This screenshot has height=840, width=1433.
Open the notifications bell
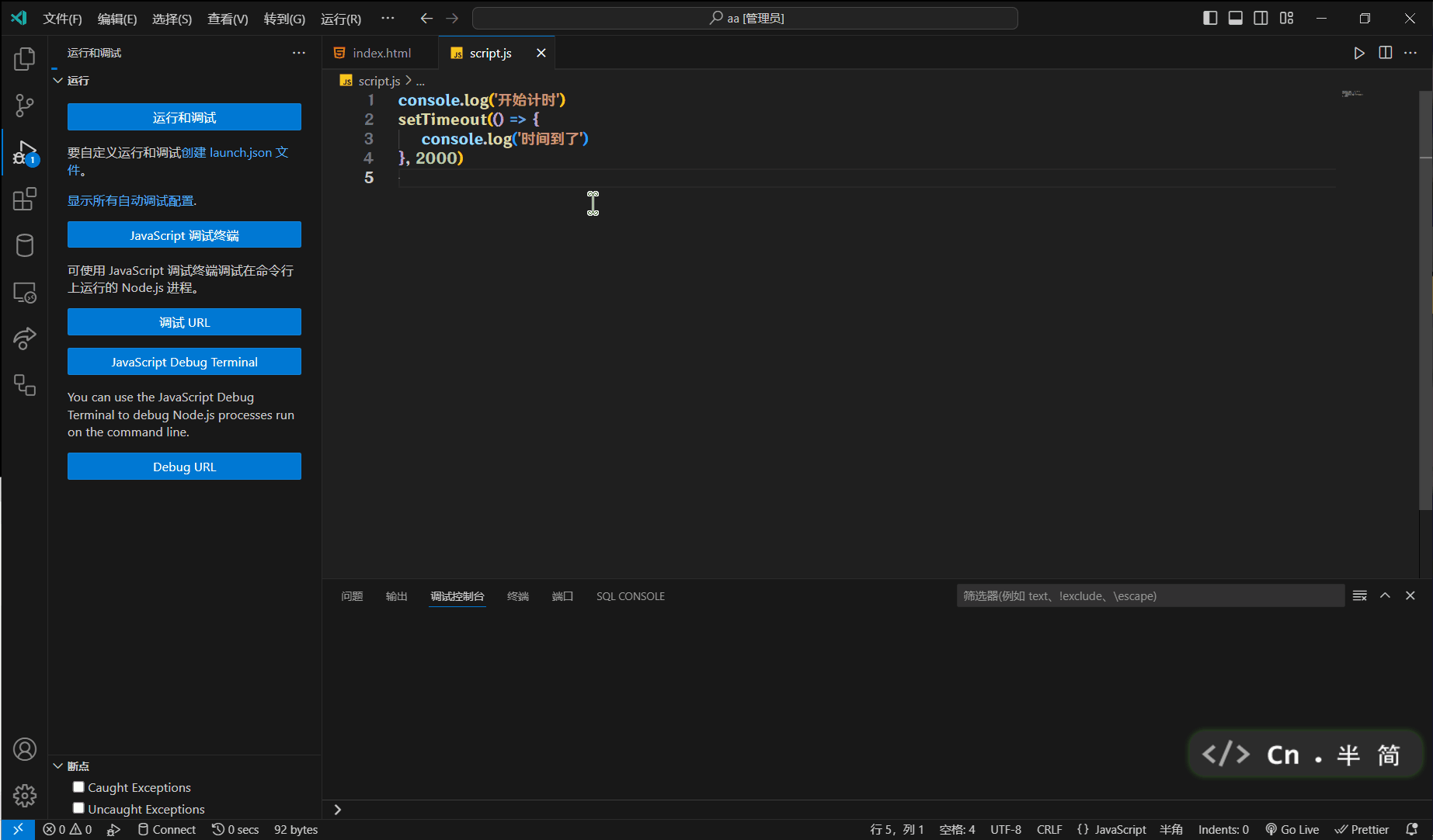[1412, 829]
